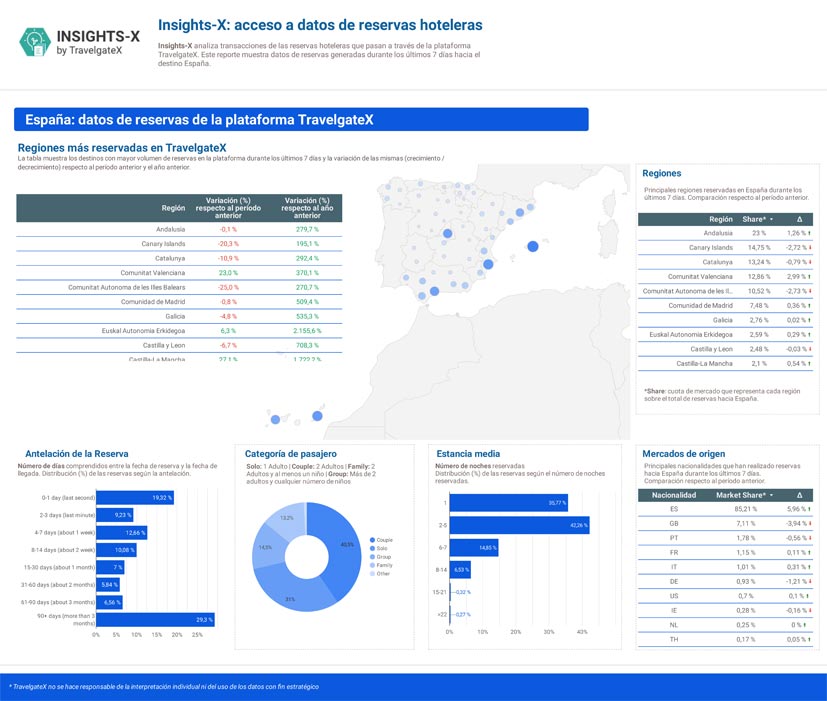
Task: Click the 'Antelación de la Reserva' section title
Action: (x=76, y=454)
